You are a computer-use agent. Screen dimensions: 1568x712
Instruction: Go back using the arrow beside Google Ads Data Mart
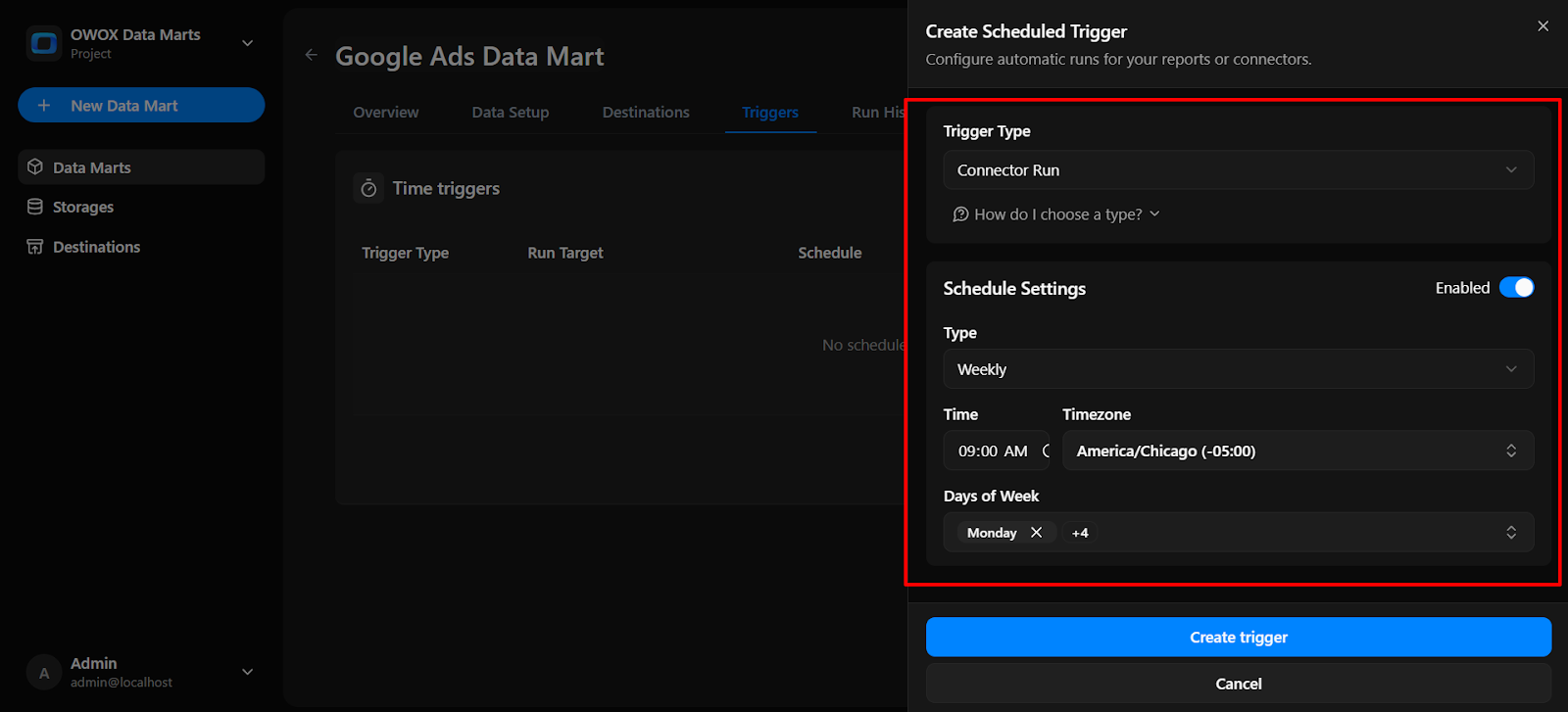click(311, 55)
